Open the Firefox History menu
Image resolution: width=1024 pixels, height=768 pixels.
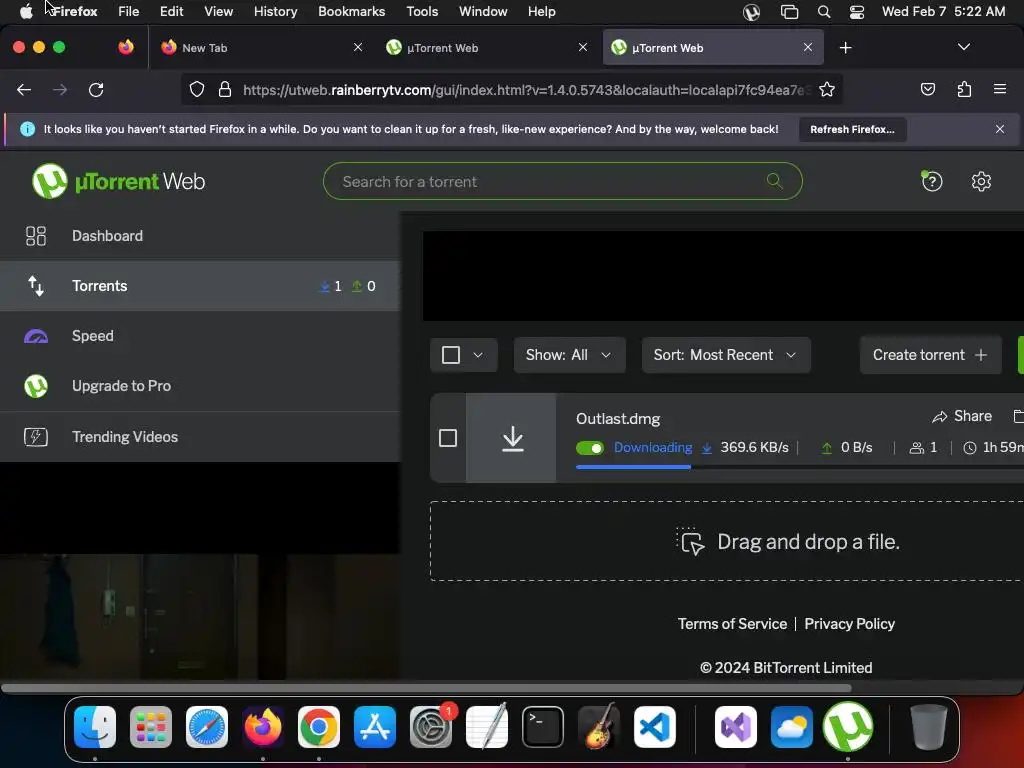click(275, 12)
